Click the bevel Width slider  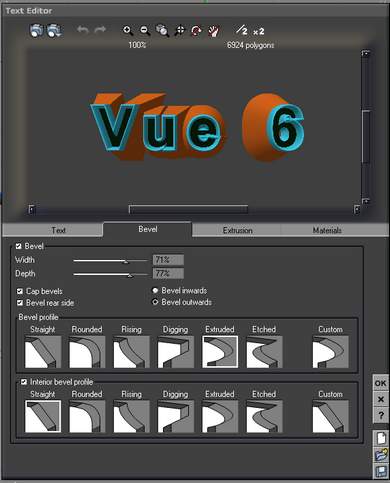110,261
